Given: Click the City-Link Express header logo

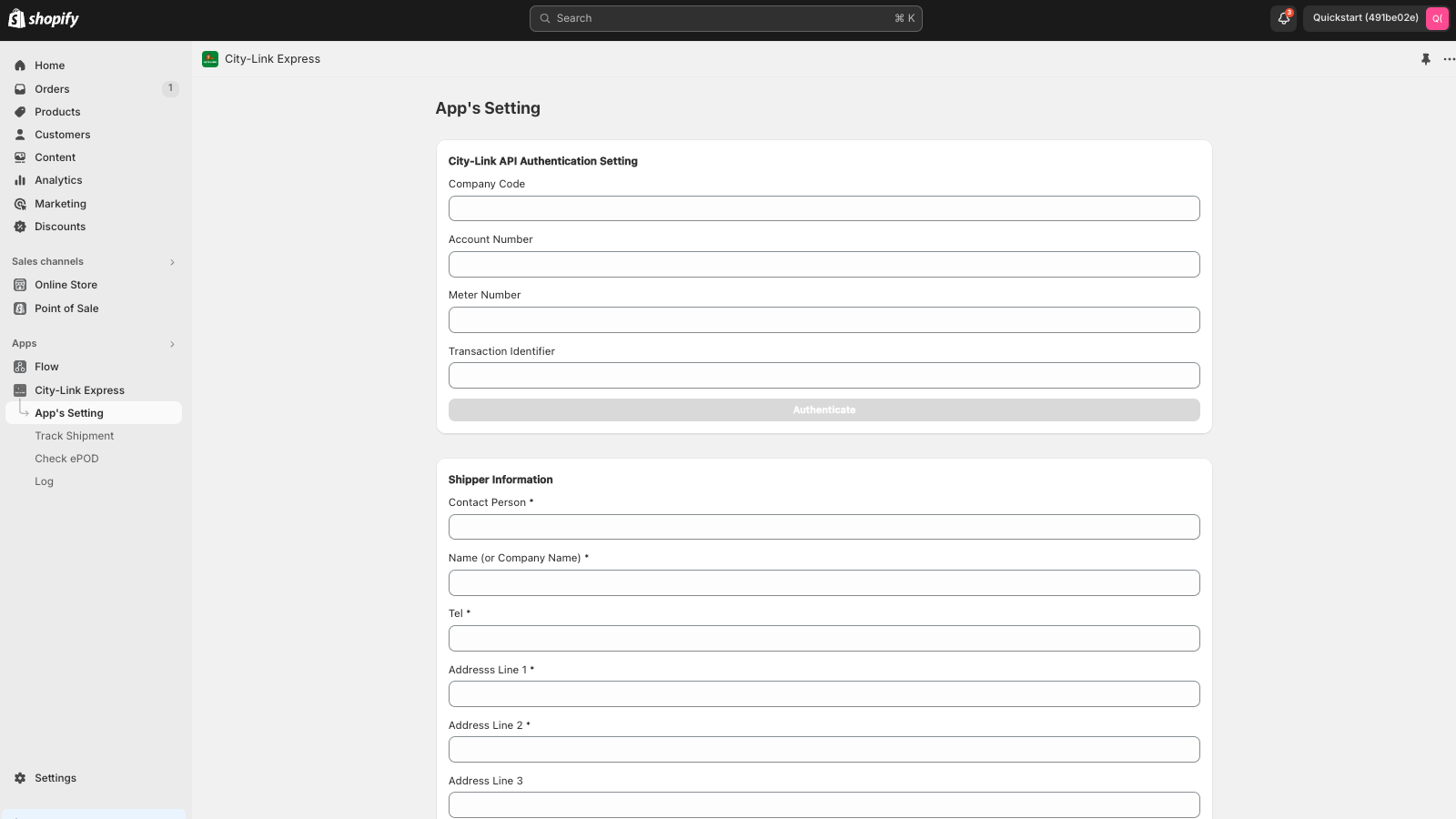Looking at the screenshot, I should pos(210,59).
